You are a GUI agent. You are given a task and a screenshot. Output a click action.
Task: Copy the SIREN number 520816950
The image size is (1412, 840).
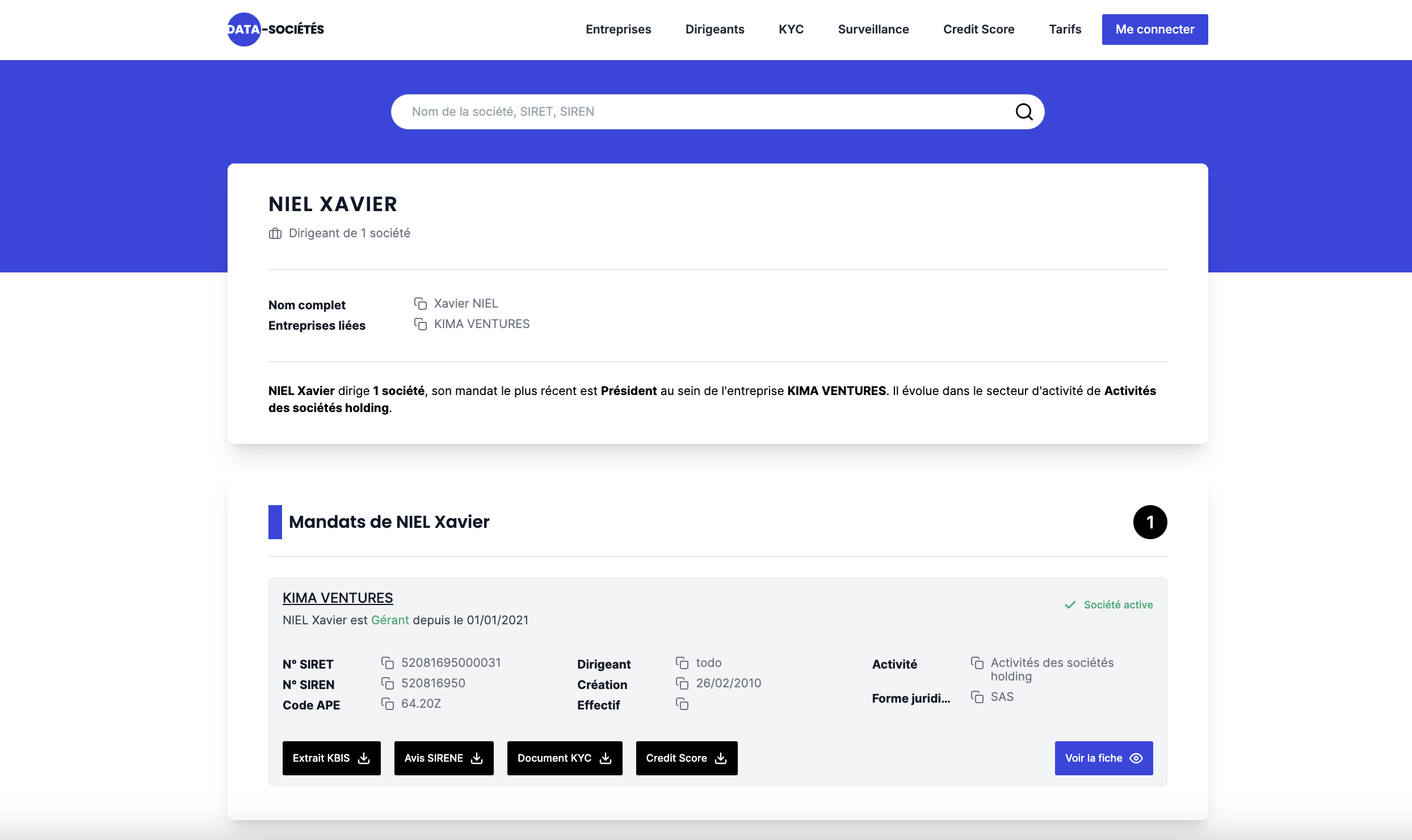[x=388, y=683]
